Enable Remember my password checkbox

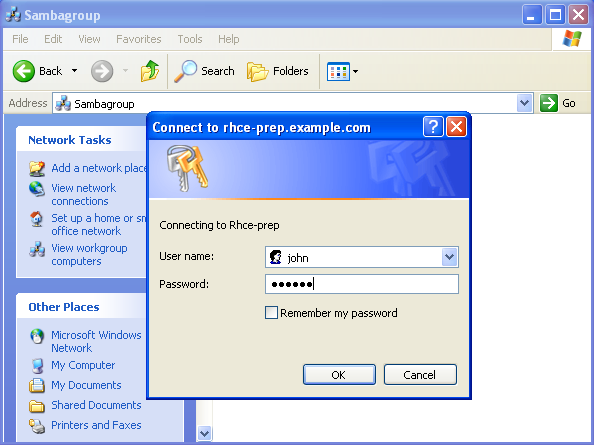tap(271, 313)
